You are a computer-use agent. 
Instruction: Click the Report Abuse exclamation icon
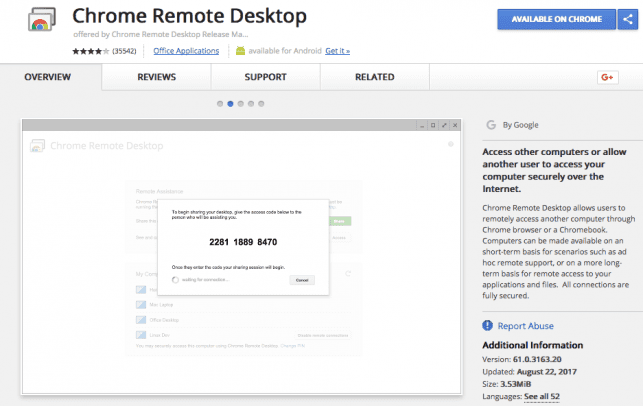[487, 326]
